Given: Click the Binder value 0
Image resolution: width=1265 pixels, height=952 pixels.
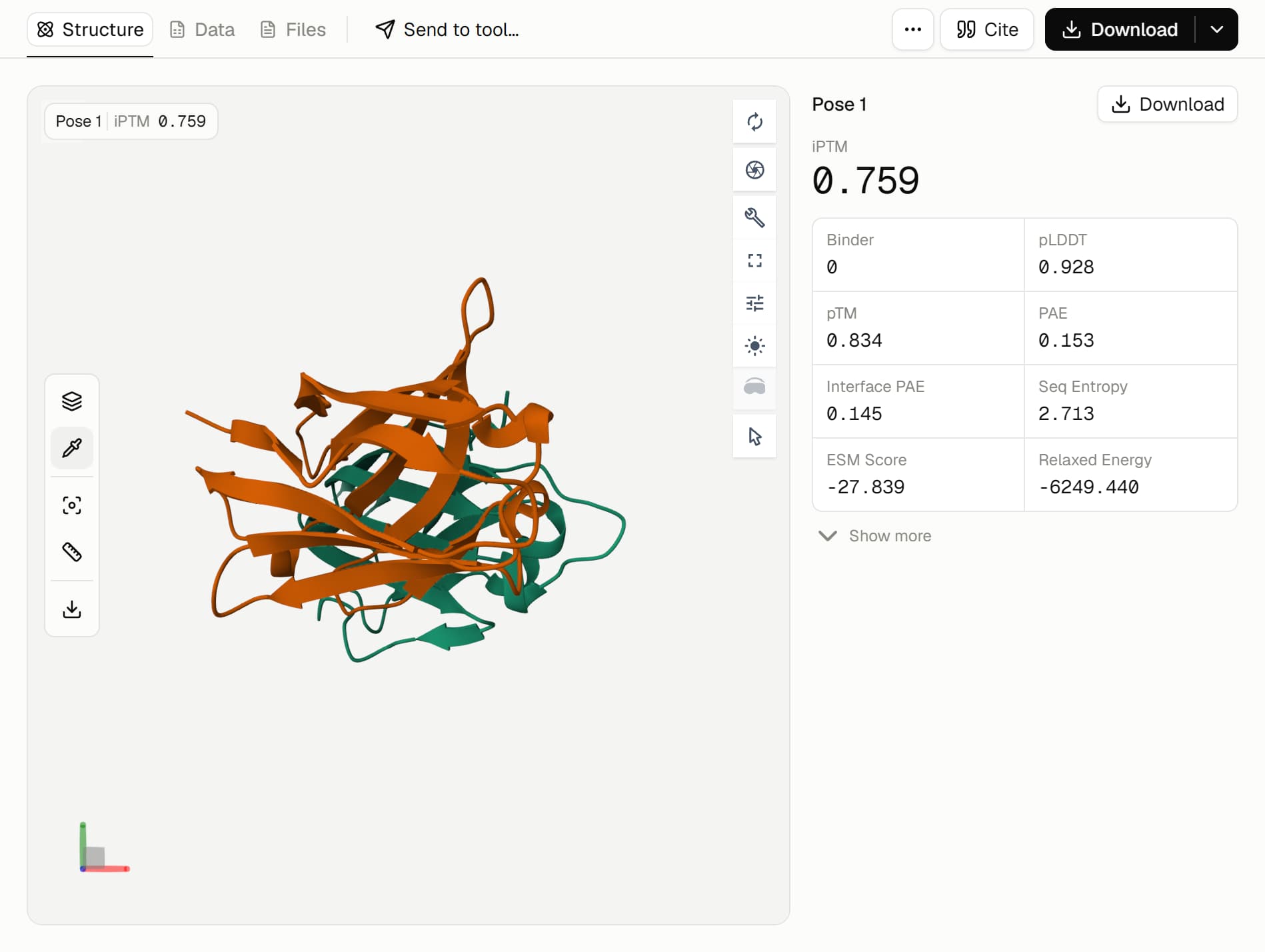Looking at the screenshot, I should (x=832, y=267).
